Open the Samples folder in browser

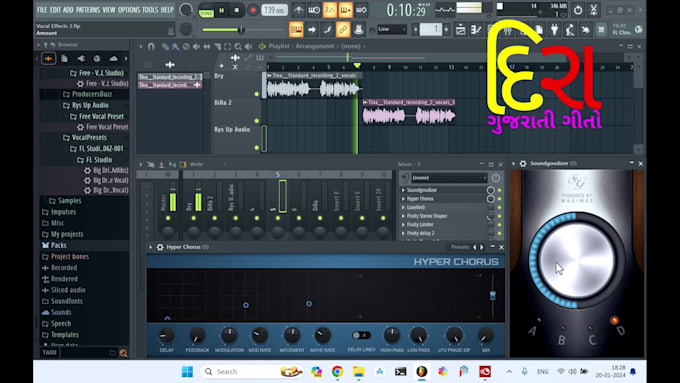click(x=65, y=201)
